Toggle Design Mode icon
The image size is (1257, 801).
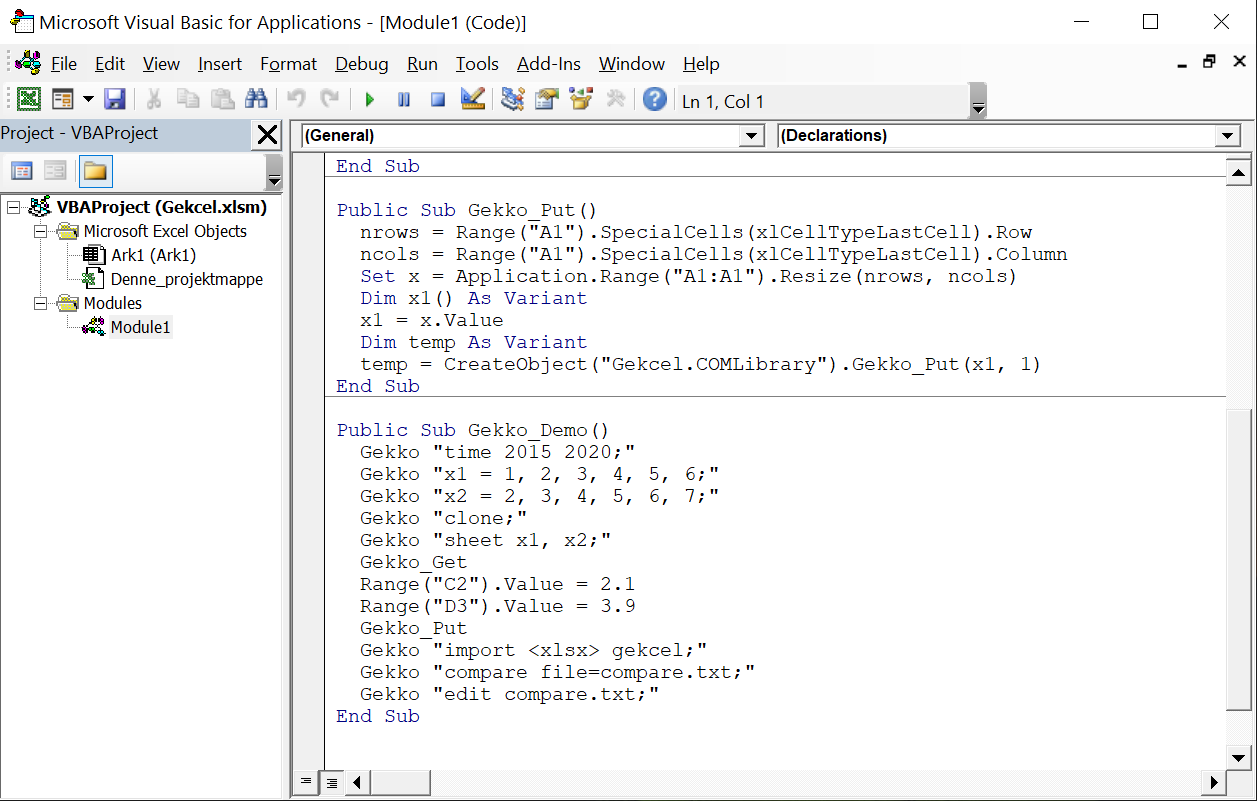[473, 99]
